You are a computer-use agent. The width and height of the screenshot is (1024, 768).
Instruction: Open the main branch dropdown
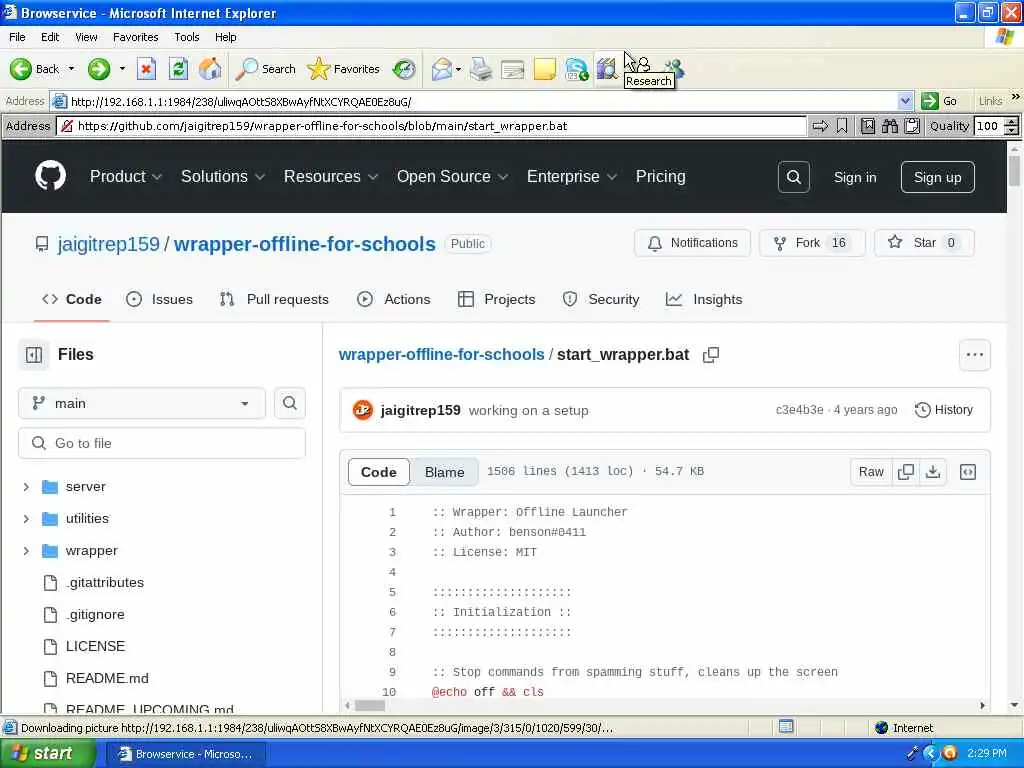coord(142,403)
